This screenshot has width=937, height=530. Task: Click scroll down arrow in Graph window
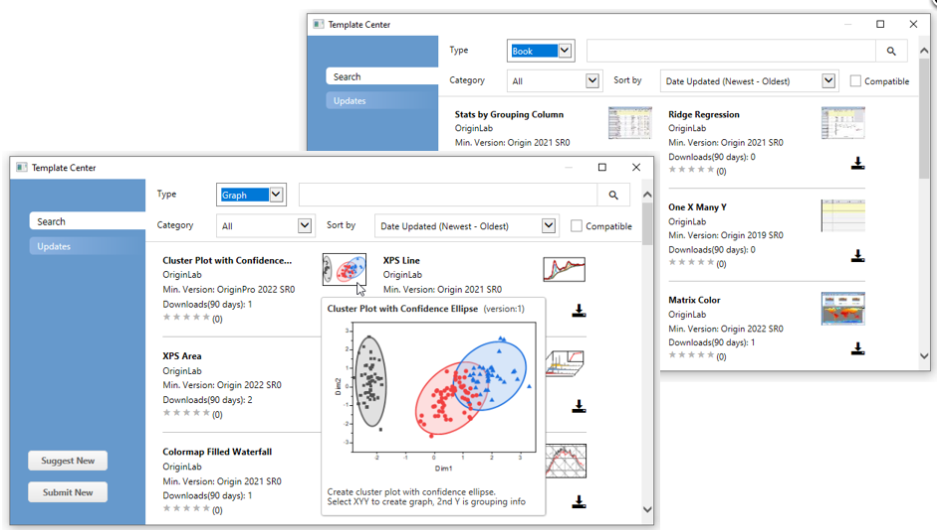647,510
